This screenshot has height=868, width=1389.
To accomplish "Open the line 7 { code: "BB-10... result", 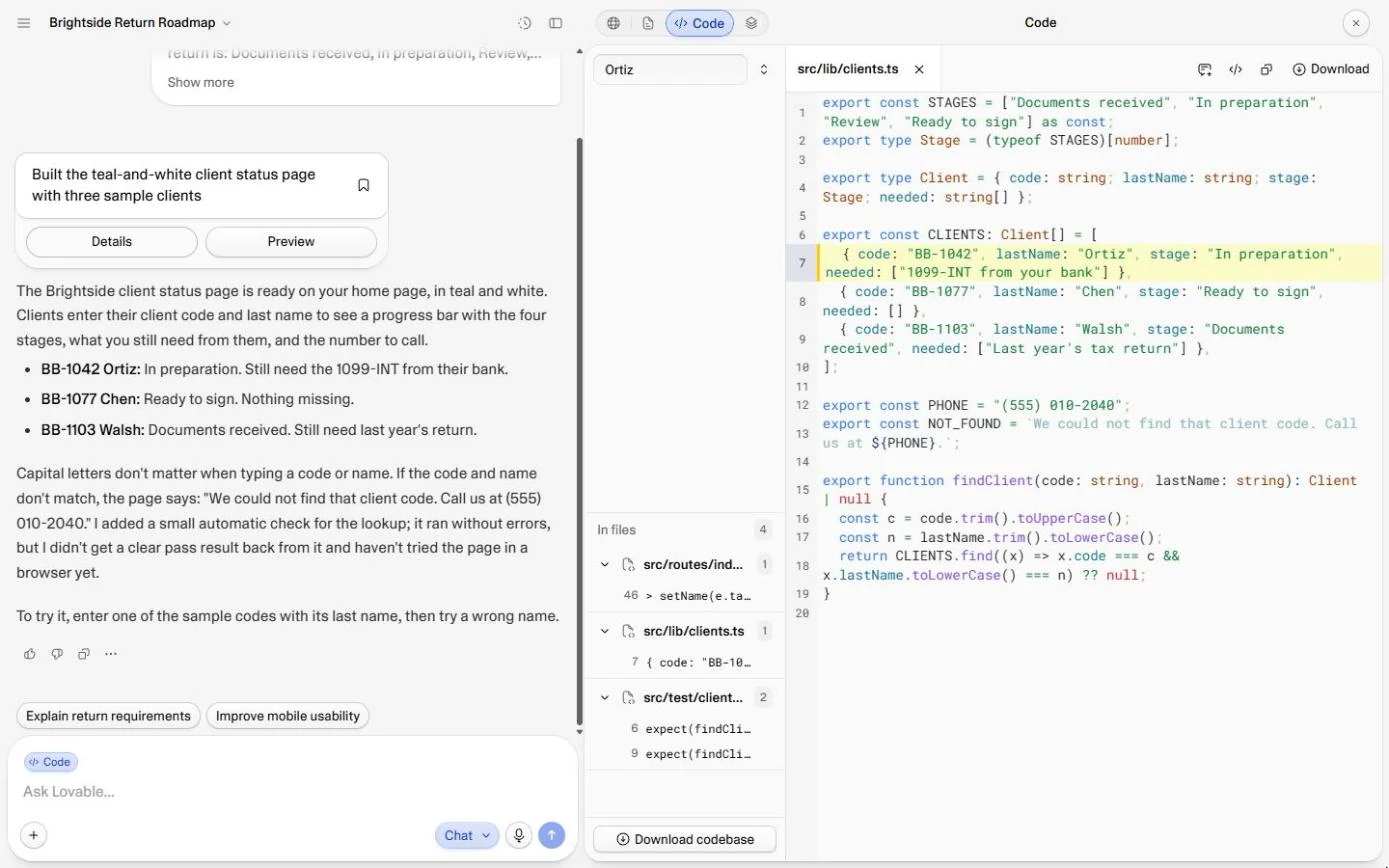I will [x=685, y=662].
